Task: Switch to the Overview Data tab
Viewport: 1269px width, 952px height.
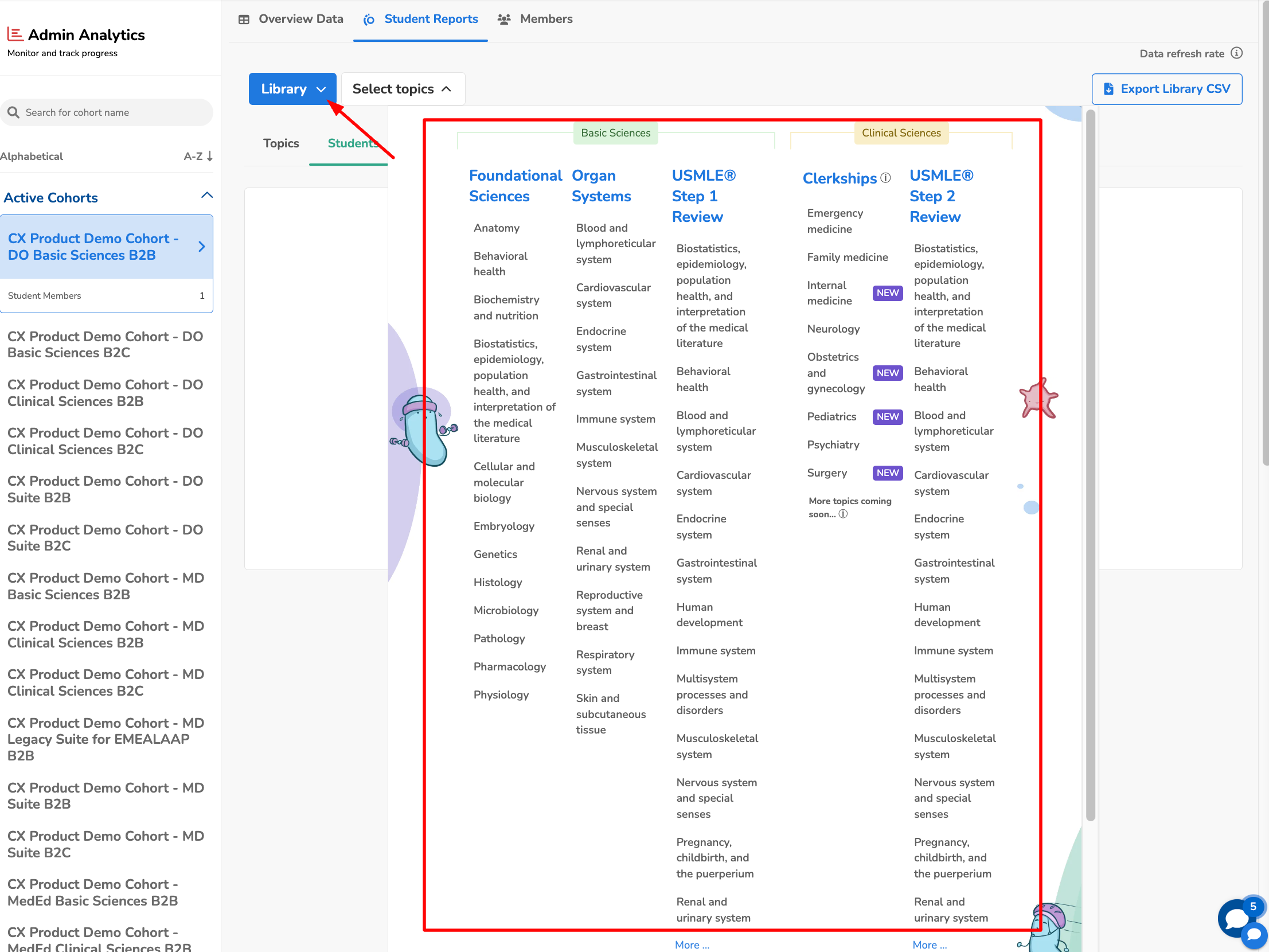Action: coord(291,19)
